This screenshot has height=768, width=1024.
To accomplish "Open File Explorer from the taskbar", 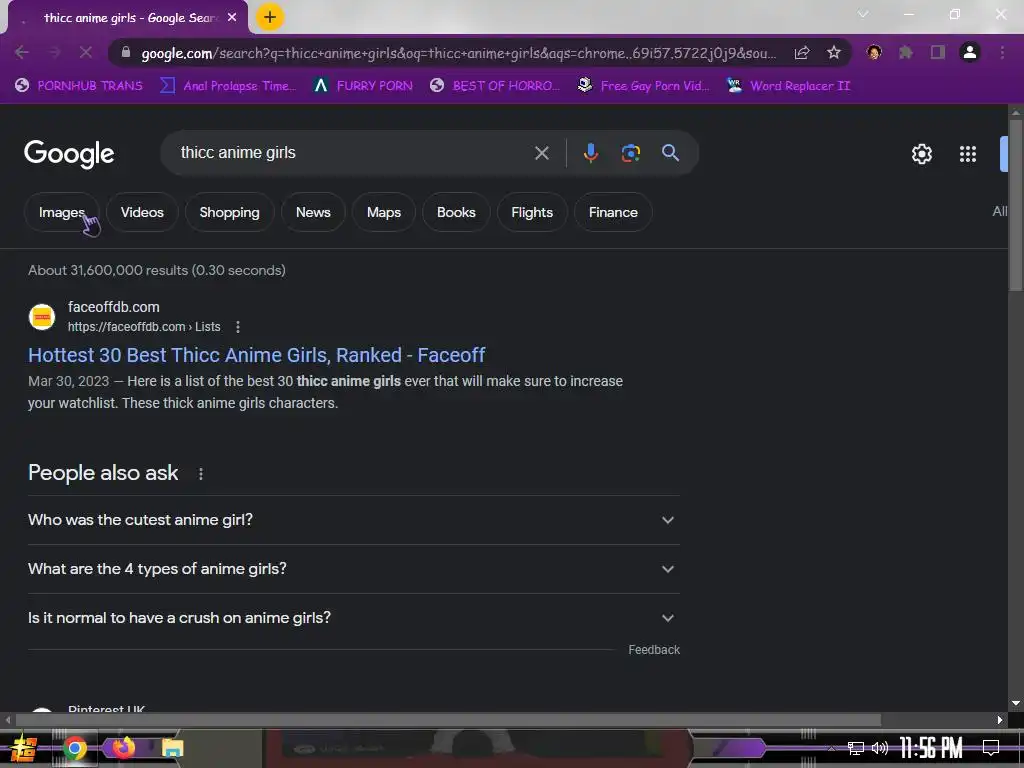I will (172, 748).
